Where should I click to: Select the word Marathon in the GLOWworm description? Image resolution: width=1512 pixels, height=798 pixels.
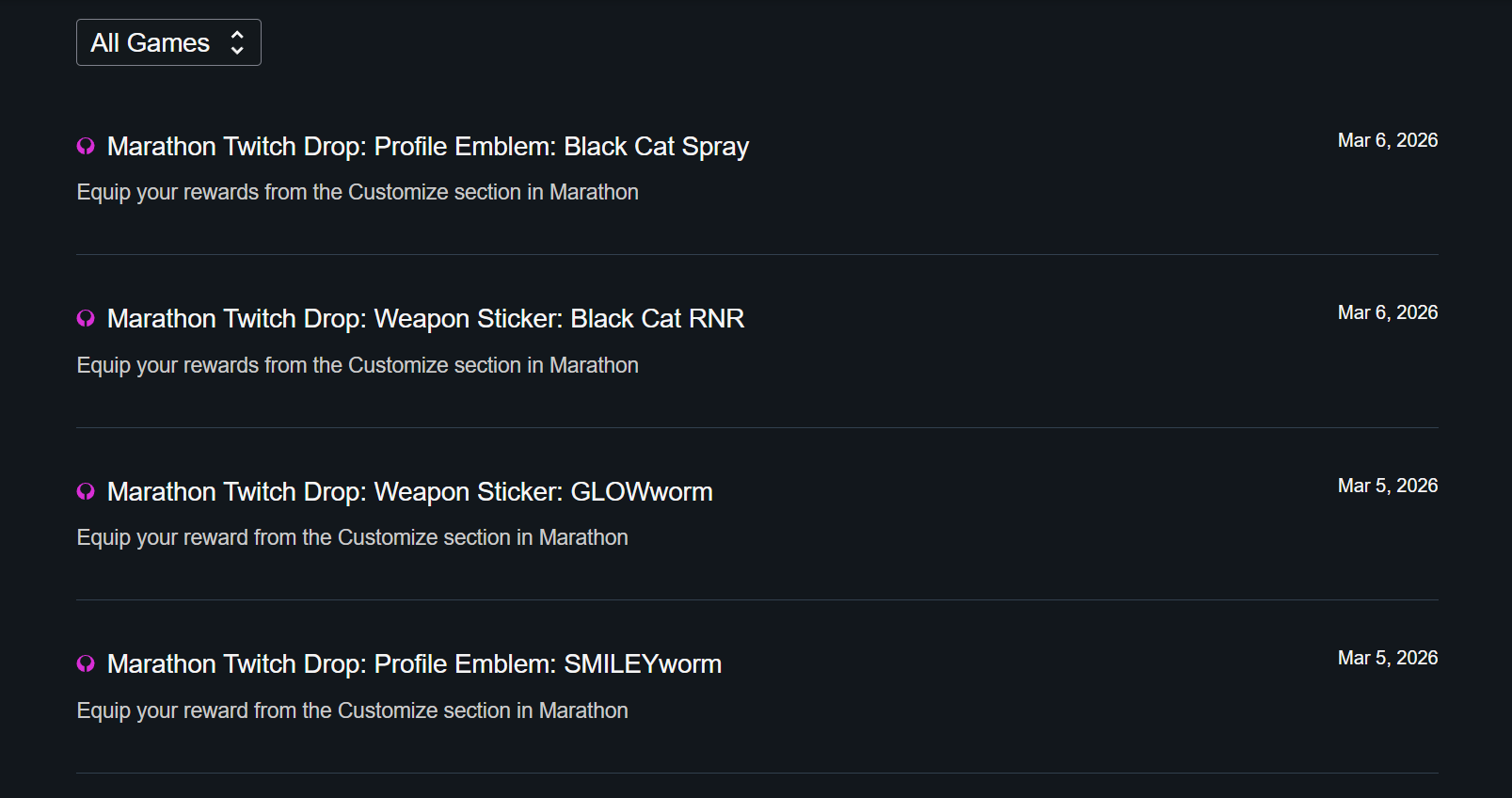583,537
